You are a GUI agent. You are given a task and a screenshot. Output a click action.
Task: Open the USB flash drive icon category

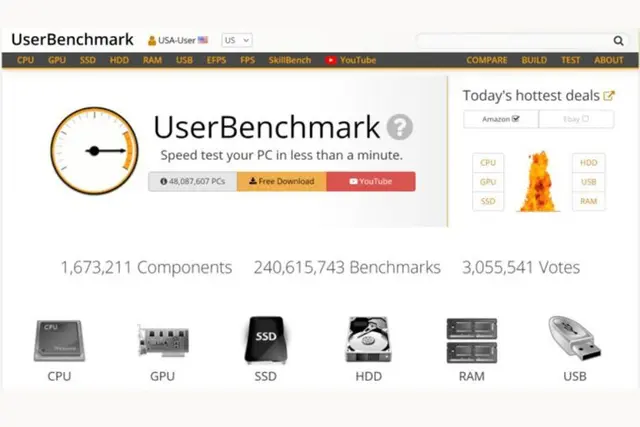pos(575,338)
